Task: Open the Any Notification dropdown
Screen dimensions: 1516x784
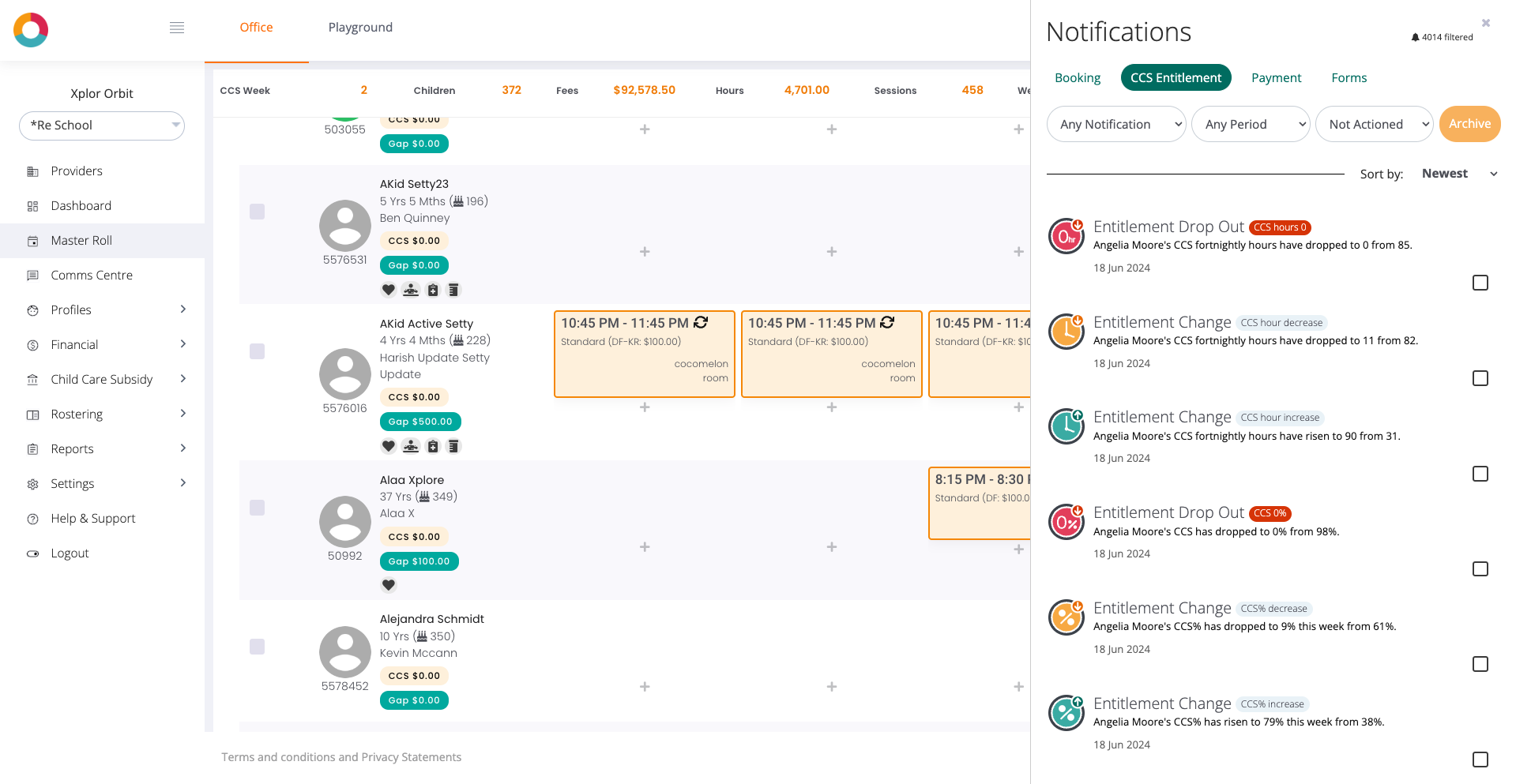Action: tap(1115, 124)
